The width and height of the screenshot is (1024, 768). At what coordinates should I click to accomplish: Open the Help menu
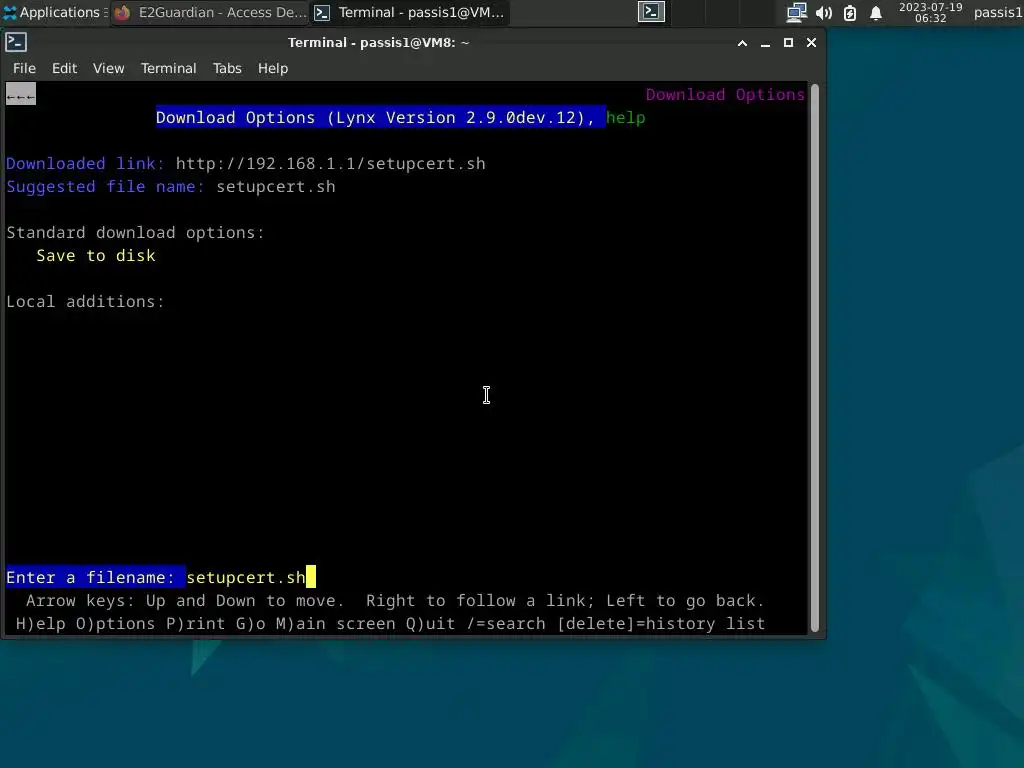[x=273, y=68]
